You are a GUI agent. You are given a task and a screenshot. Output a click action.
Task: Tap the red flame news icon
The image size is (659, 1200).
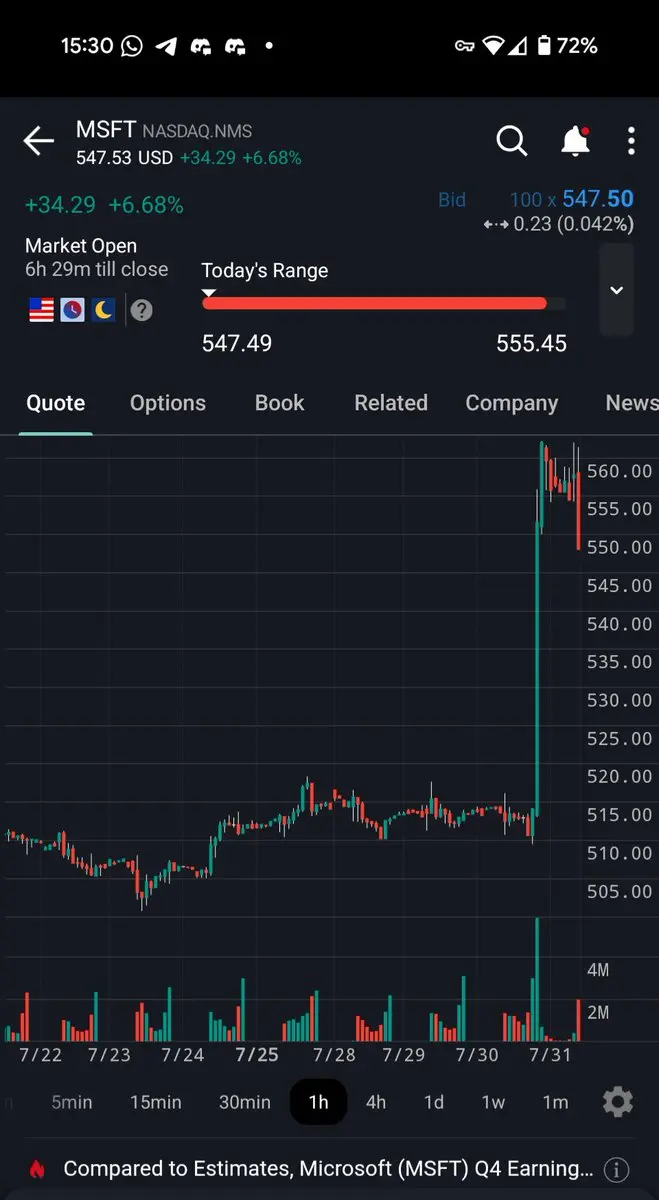37,1169
